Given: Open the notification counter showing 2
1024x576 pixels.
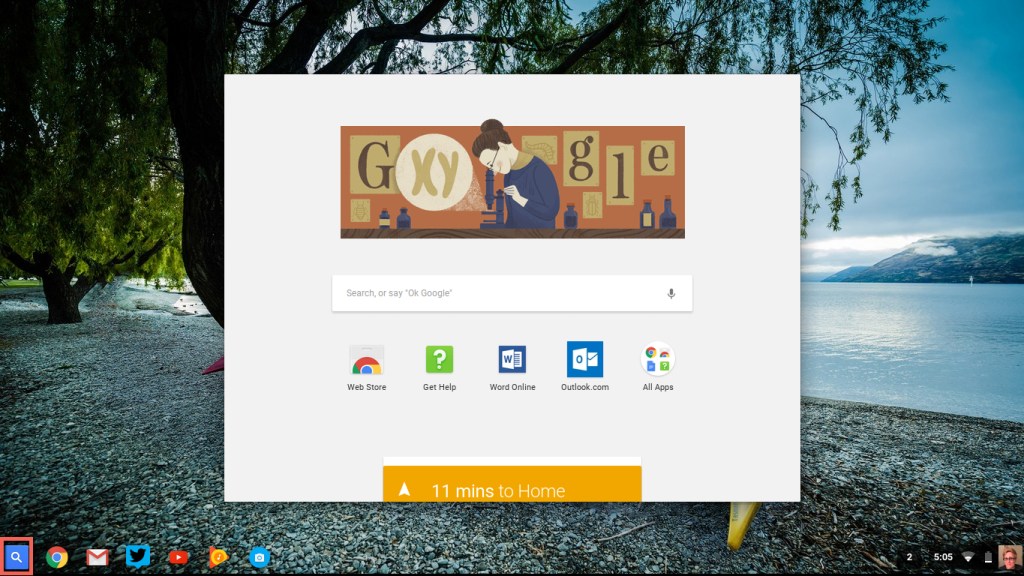Looking at the screenshot, I should (x=908, y=557).
